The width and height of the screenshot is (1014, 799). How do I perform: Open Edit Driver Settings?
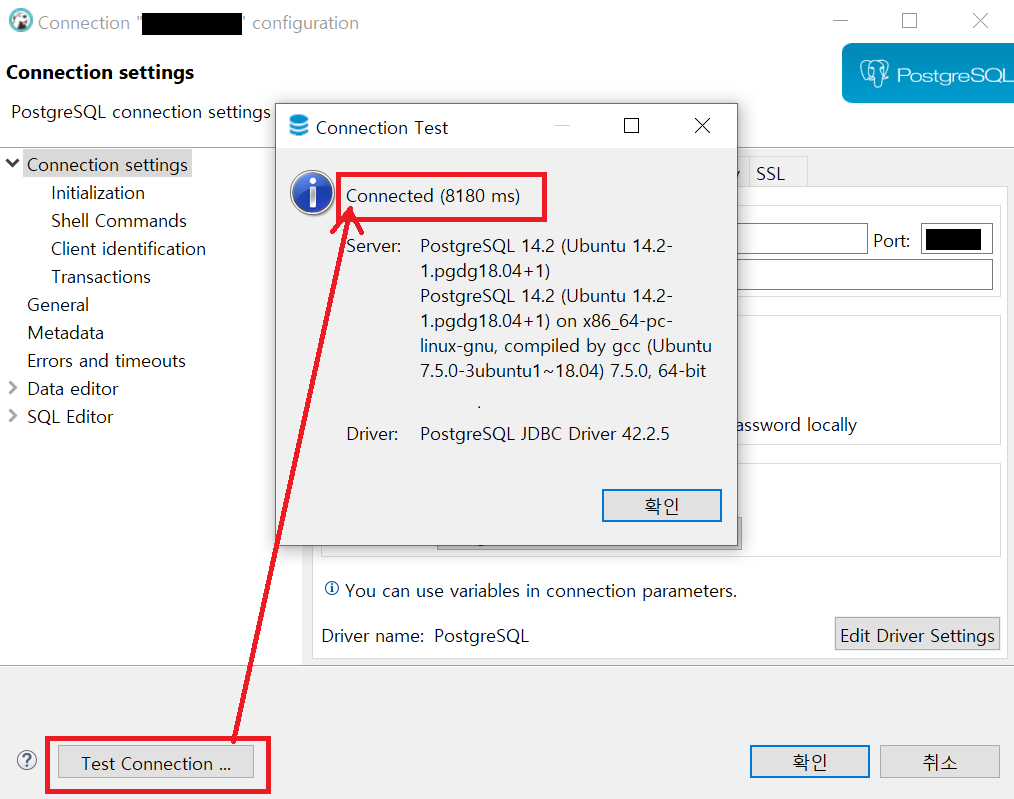click(917, 635)
